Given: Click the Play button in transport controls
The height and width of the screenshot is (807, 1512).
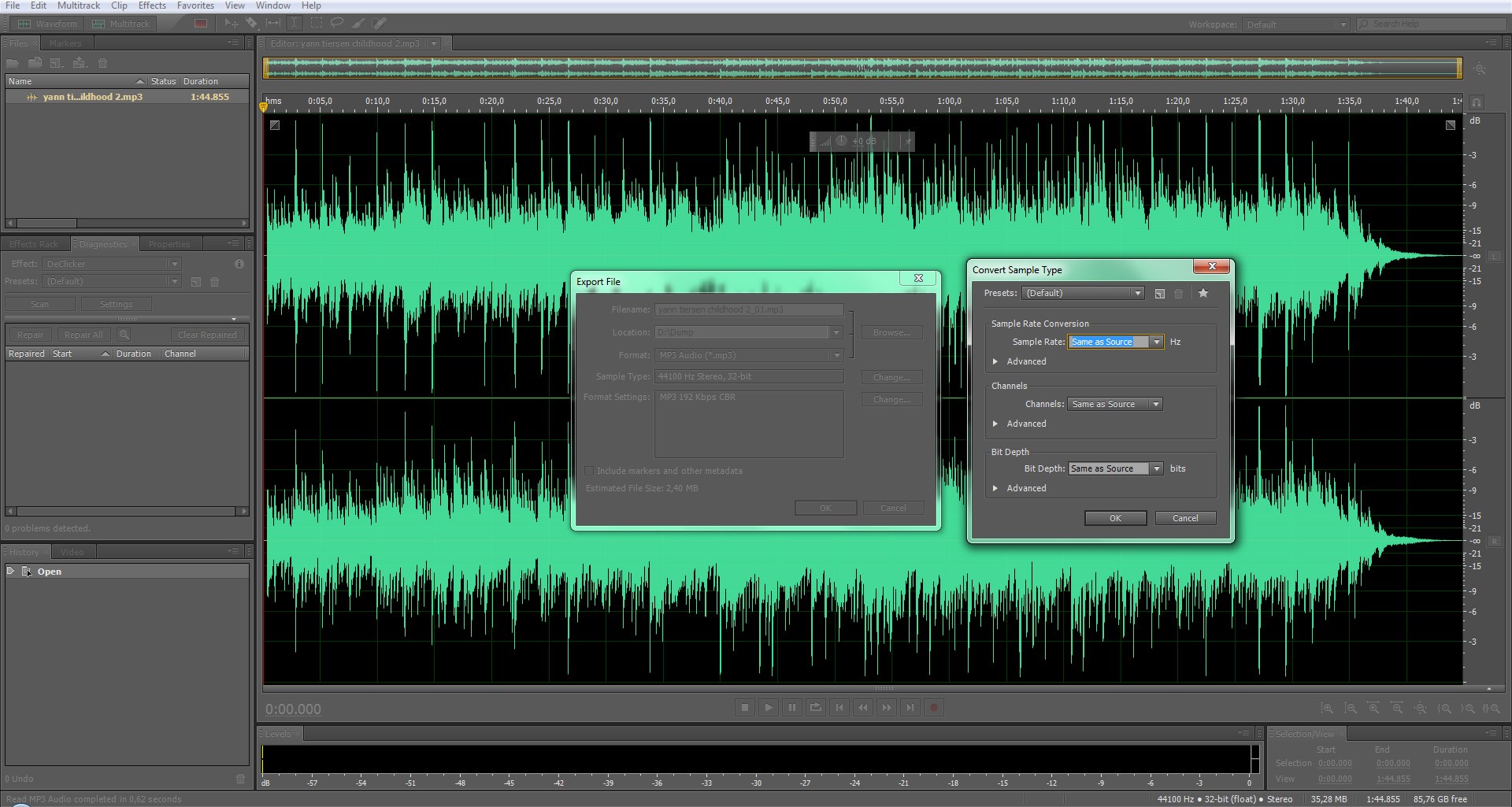Looking at the screenshot, I should click(769, 708).
